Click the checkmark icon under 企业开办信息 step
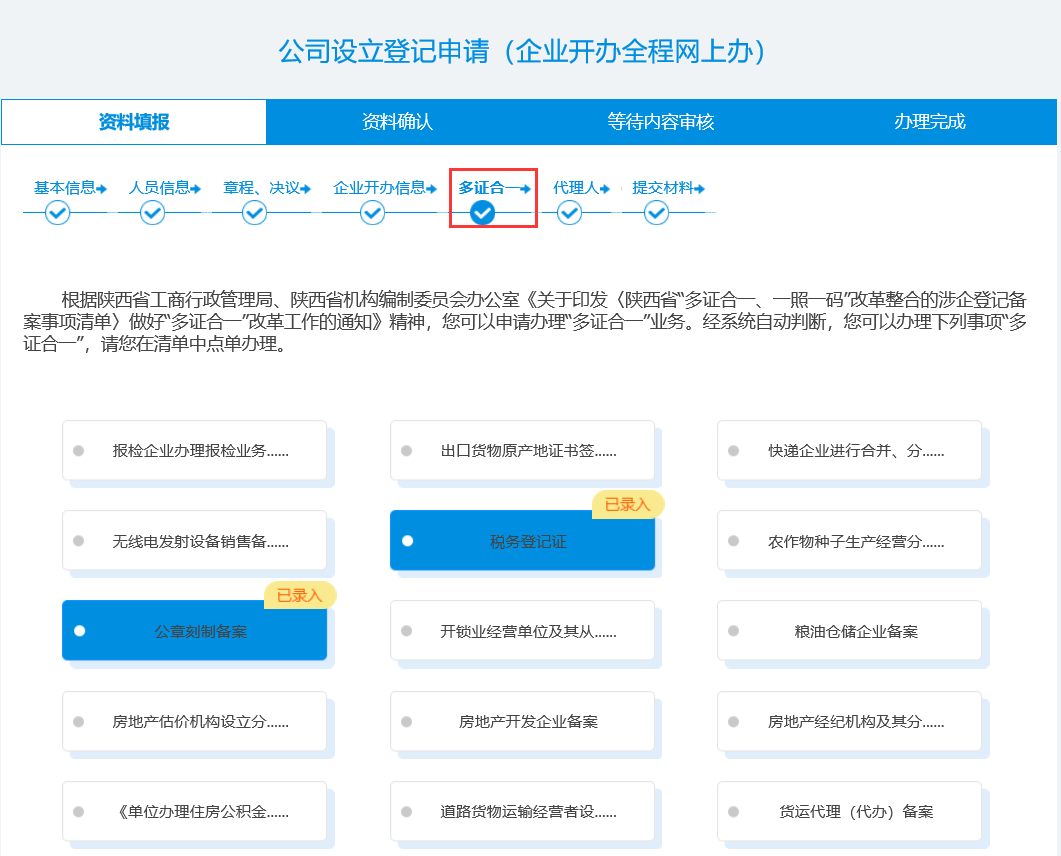The image size is (1061, 856). tap(373, 212)
